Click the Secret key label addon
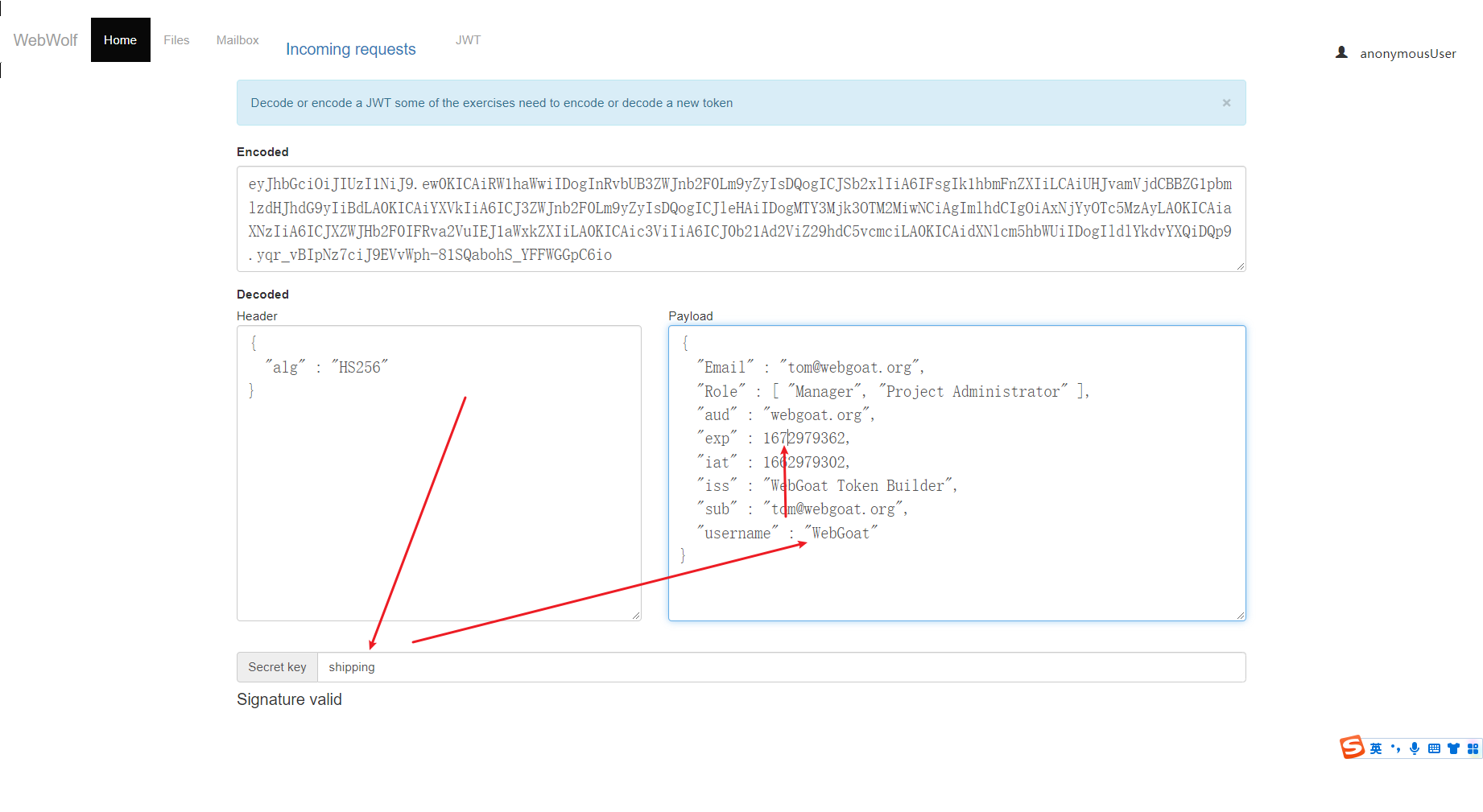Screen dimensions: 1483x812 [277, 667]
